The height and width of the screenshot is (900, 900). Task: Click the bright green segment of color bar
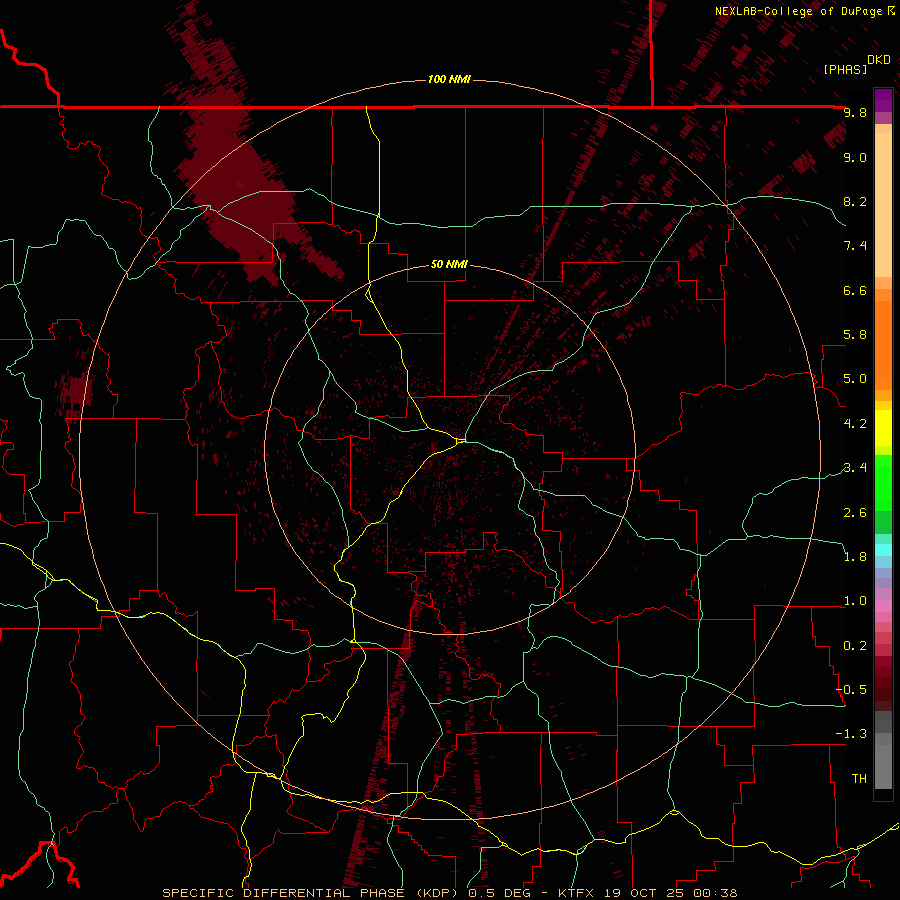[x=883, y=483]
